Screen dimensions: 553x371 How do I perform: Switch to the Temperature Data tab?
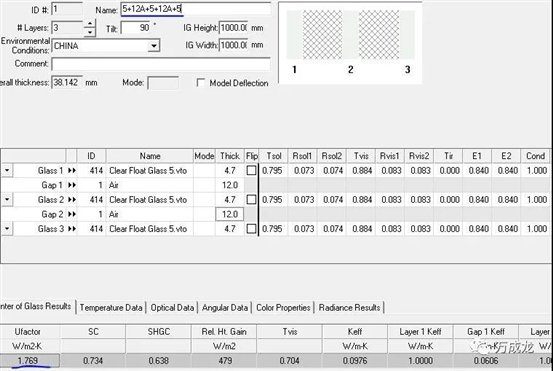tap(111, 308)
